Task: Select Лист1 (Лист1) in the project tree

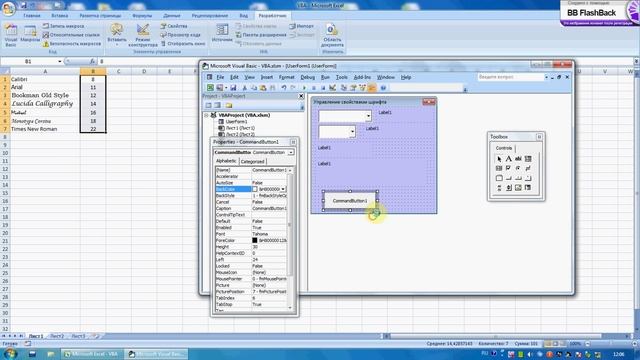Action: [240, 128]
